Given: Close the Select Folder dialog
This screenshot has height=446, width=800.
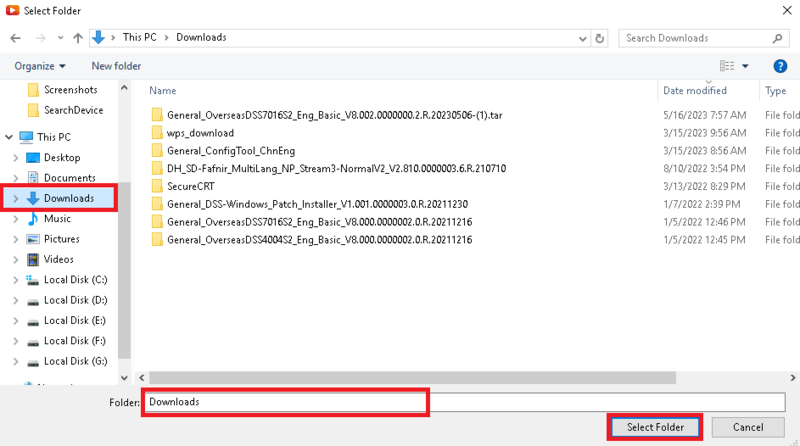Looking at the screenshot, I should [787, 10].
